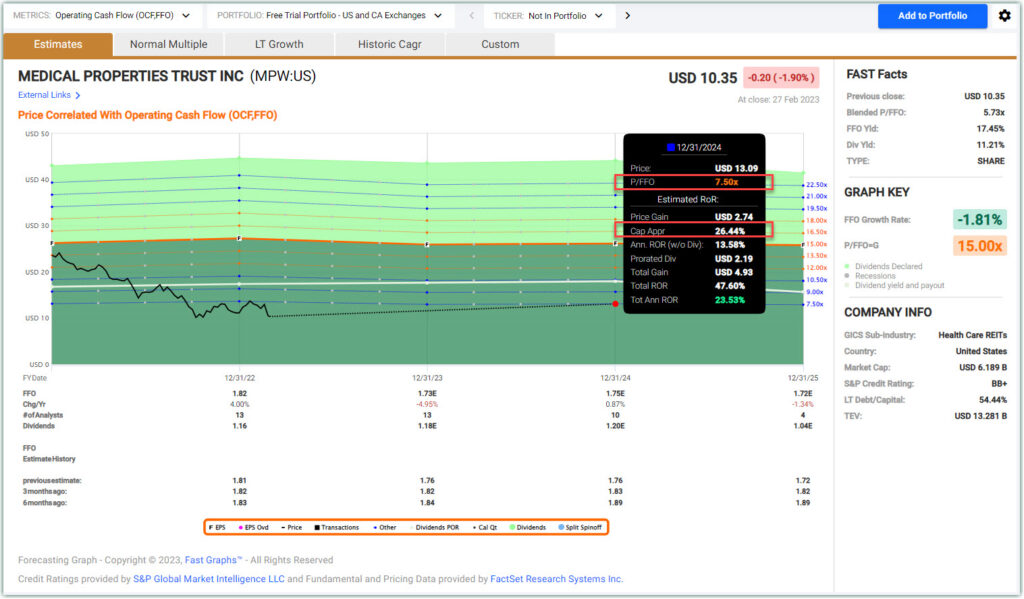Click the chevron beside External Links
The width and height of the screenshot is (1024, 599).
click(78, 96)
